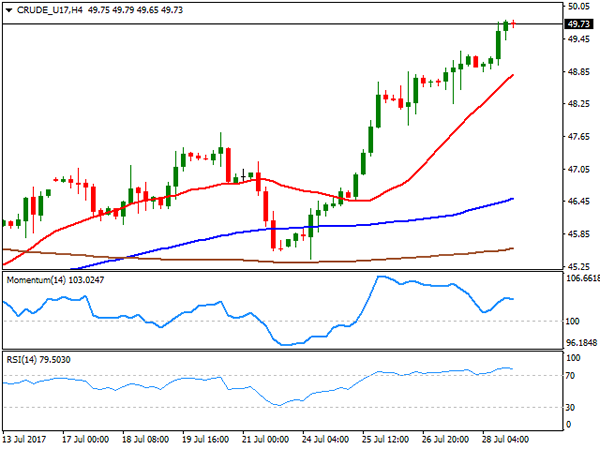
Task: Click the 25 Jul 12:00 time label
Action: (385, 439)
